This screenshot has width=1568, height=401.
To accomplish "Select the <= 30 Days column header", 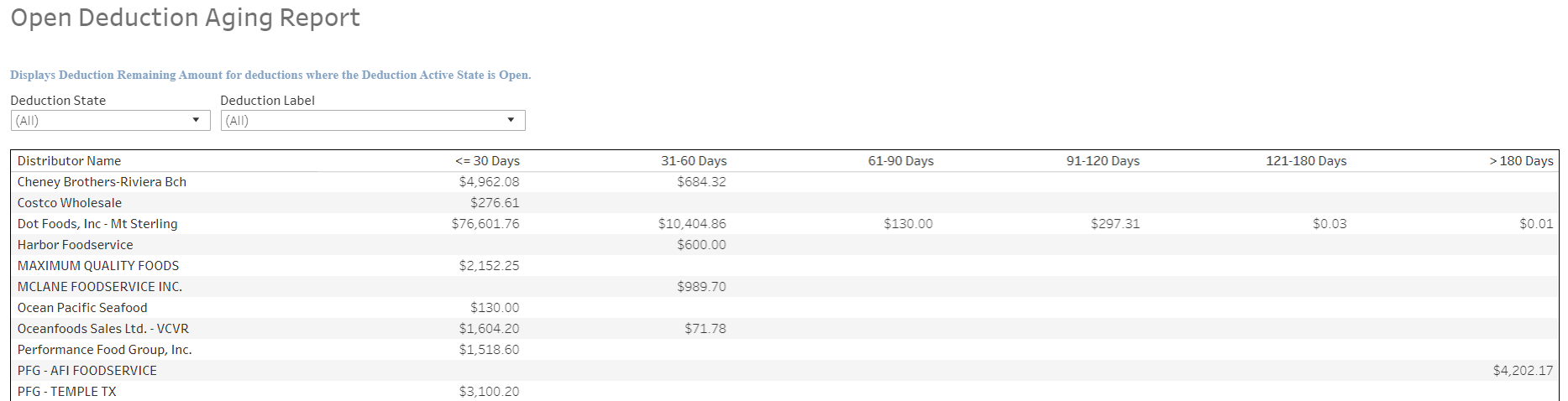I will (487, 161).
